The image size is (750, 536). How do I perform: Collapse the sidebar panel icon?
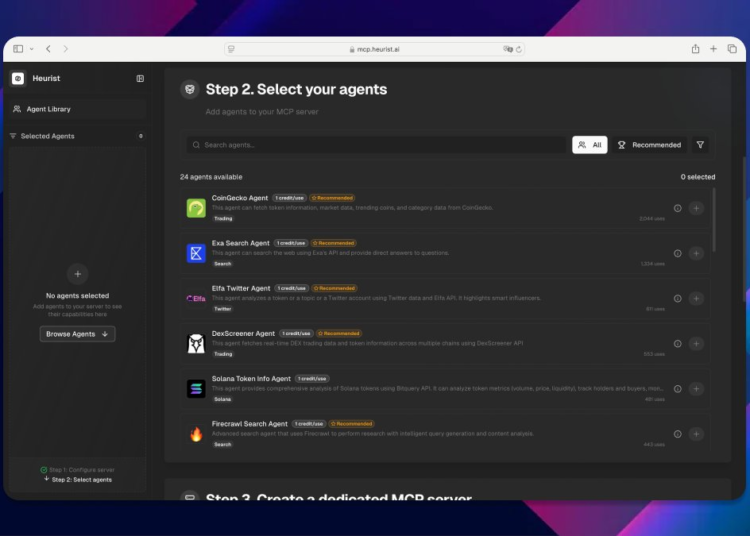pos(140,78)
